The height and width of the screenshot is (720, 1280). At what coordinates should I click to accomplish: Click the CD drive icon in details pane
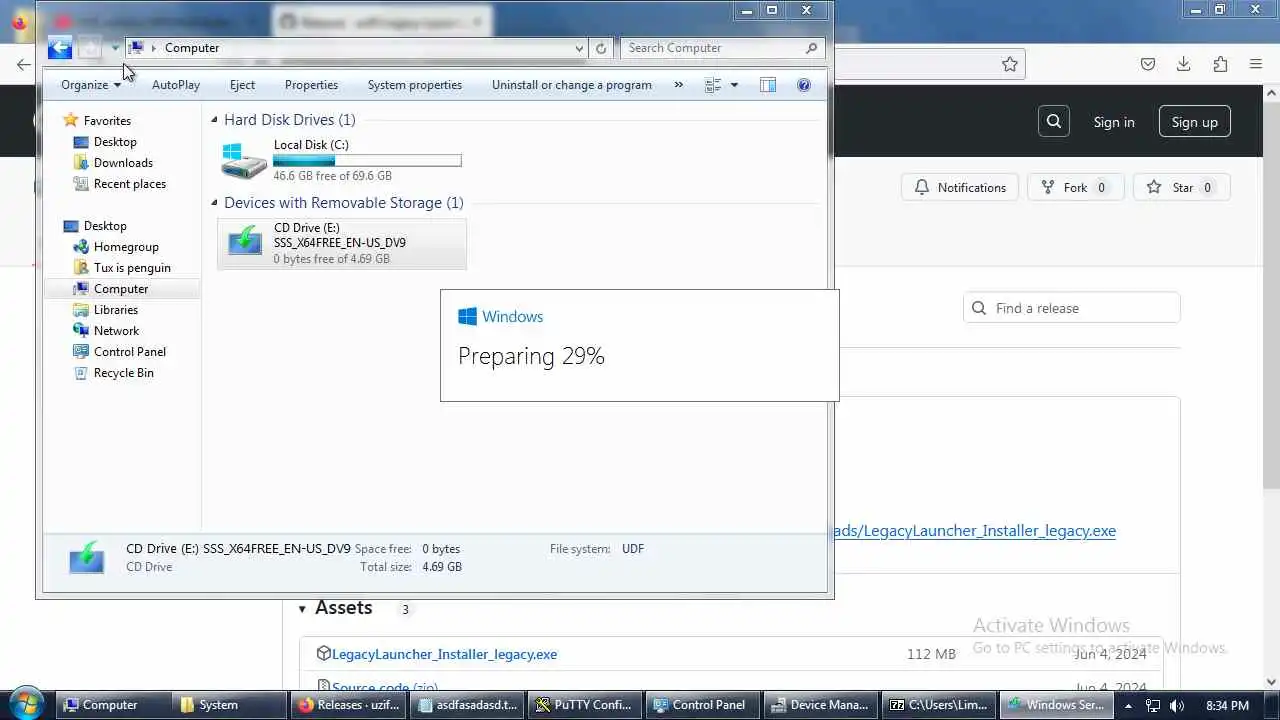click(x=86, y=557)
